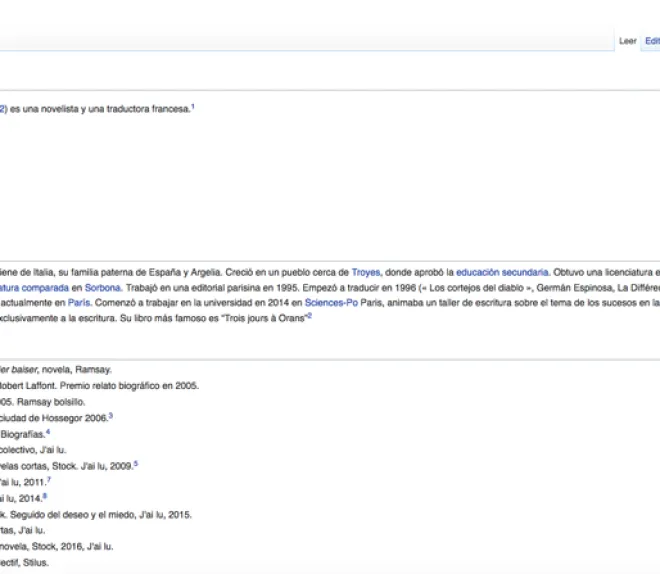Click the text 'Germán Espinosa'

[x=575, y=288]
